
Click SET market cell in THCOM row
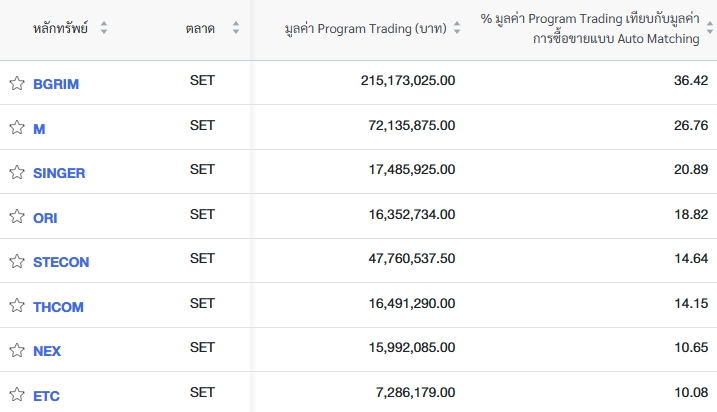coord(202,303)
